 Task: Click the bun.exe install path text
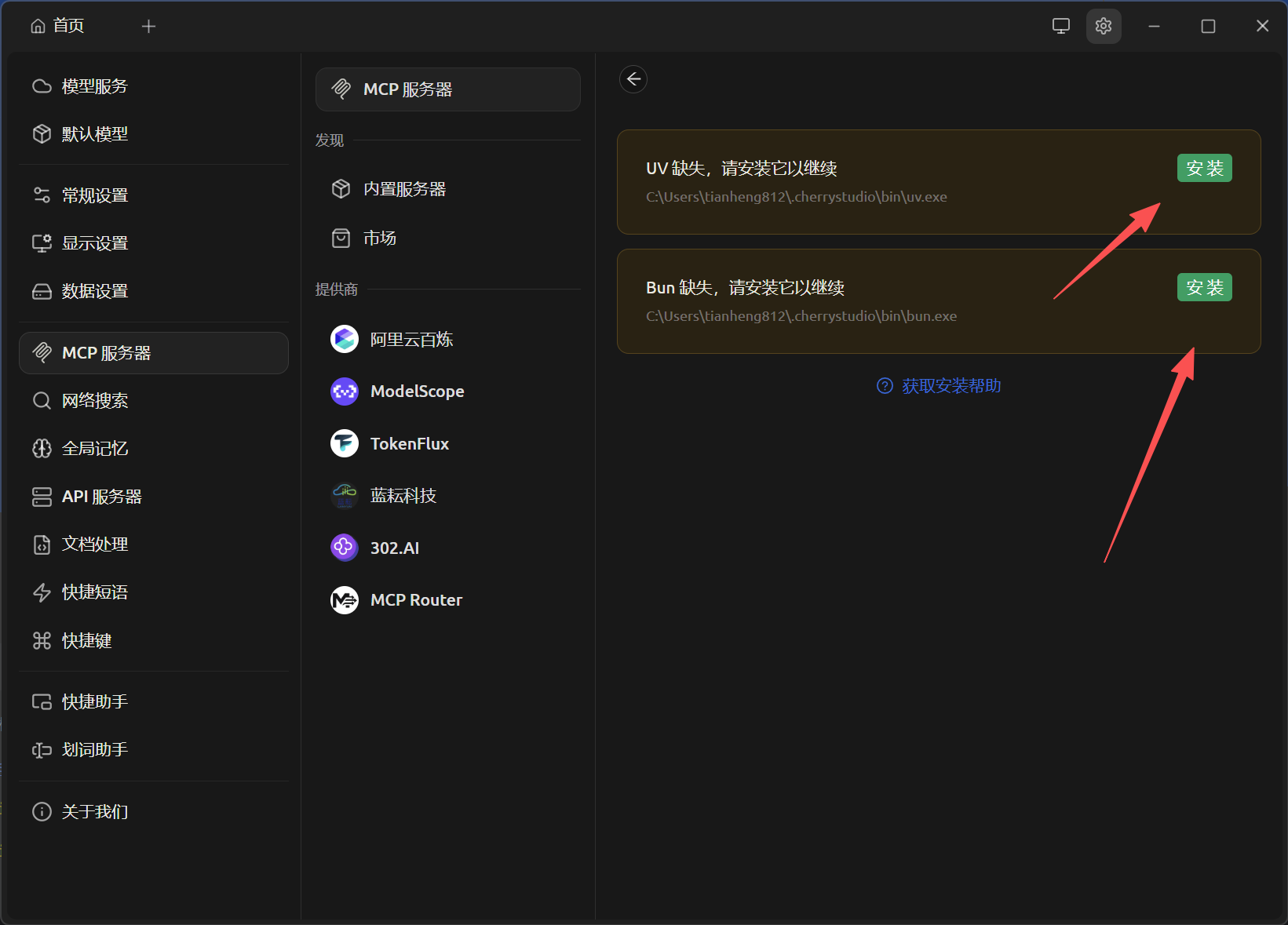point(801,316)
